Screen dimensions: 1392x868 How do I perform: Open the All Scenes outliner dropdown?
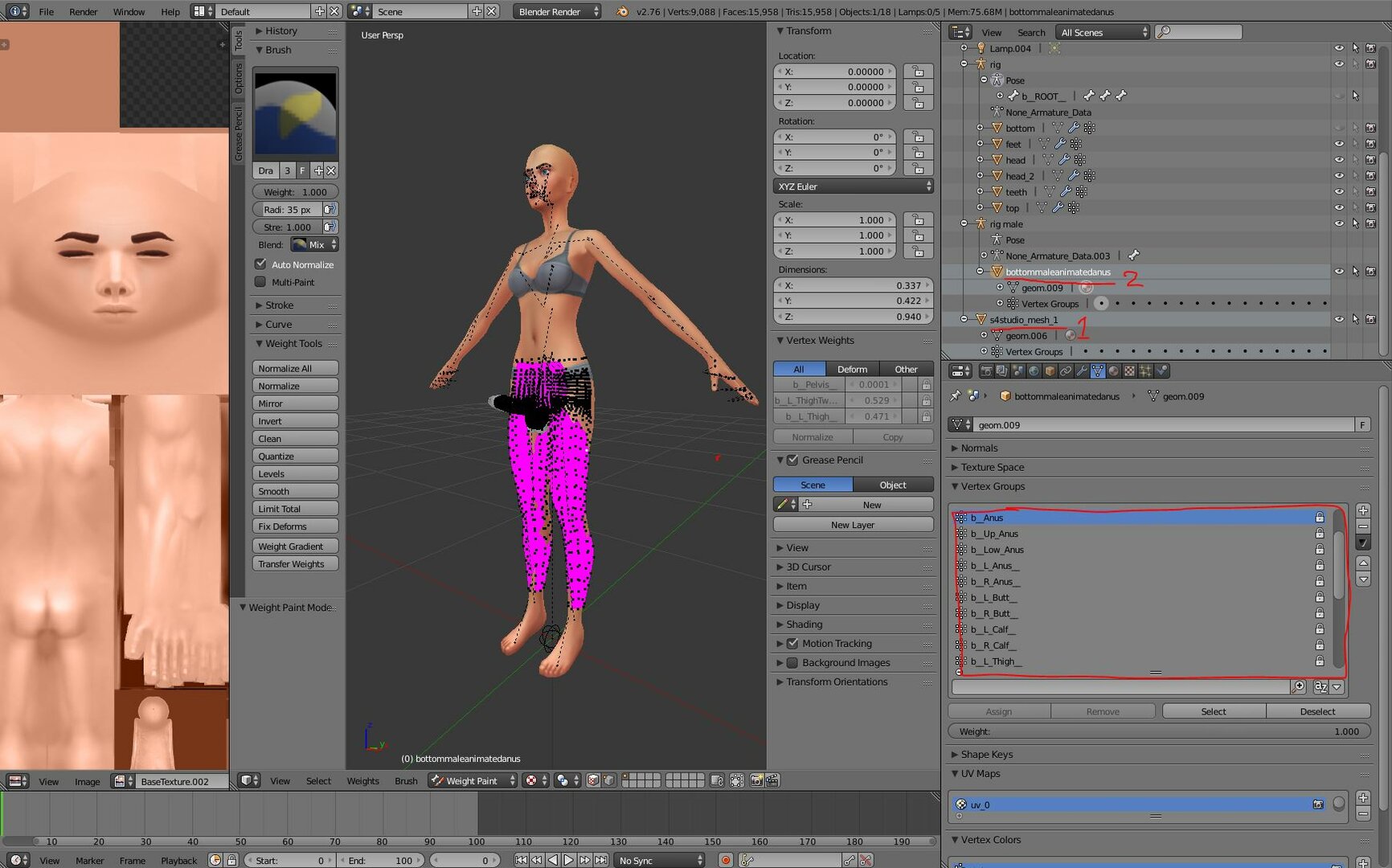1103,32
